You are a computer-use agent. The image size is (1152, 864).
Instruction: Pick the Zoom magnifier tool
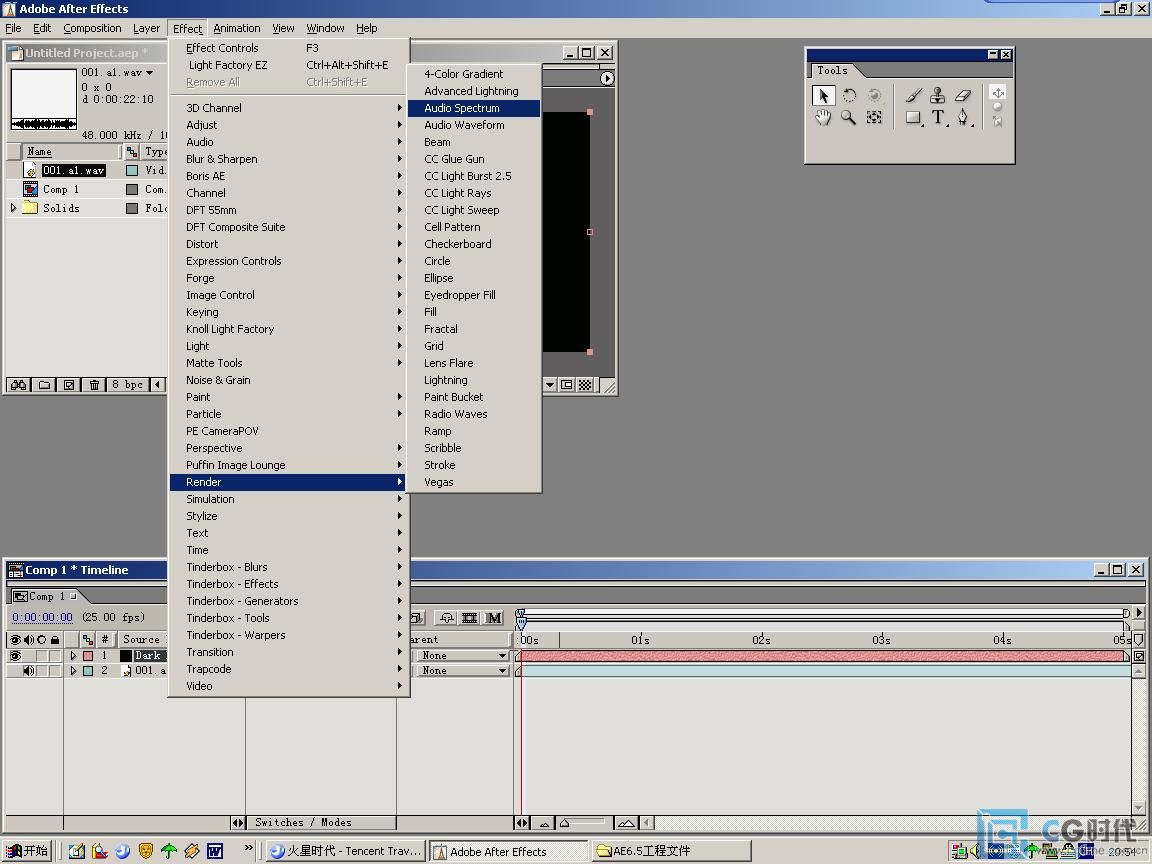849,118
